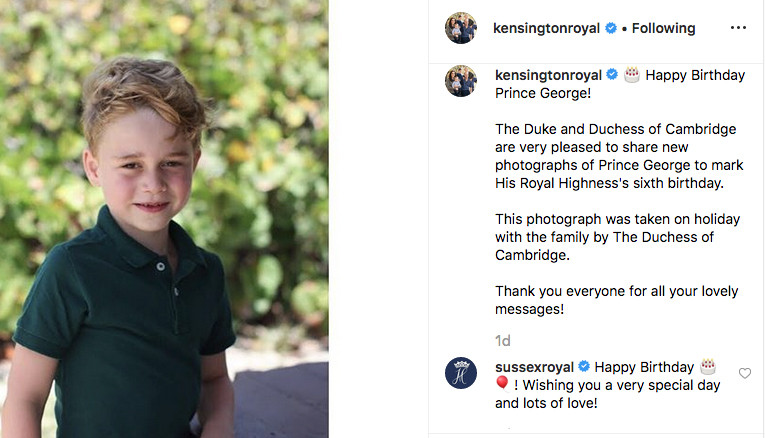Click the cake emoji in sussexroyal comment
Screen dimensions: 765x438
pos(708,366)
